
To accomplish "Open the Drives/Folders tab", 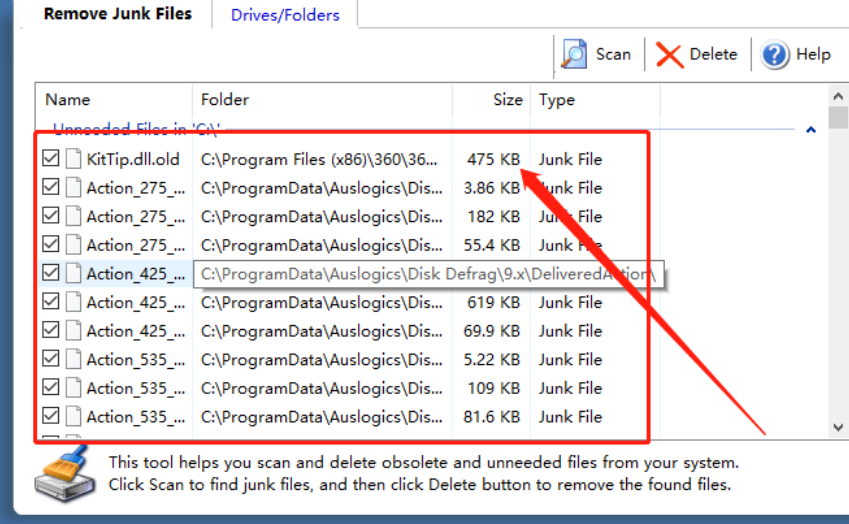I will point(285,15).
